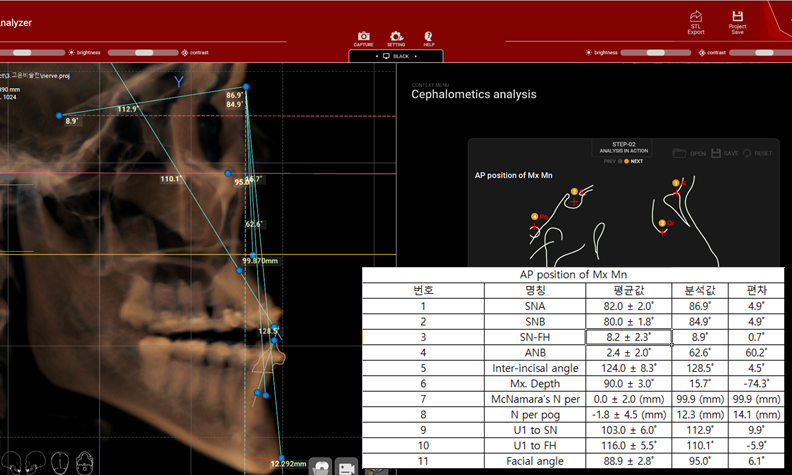Image resolution: width=792 pixels, height=475 pixels.
Task: Select the NEXT step radio dot
Action: (626, 161)
